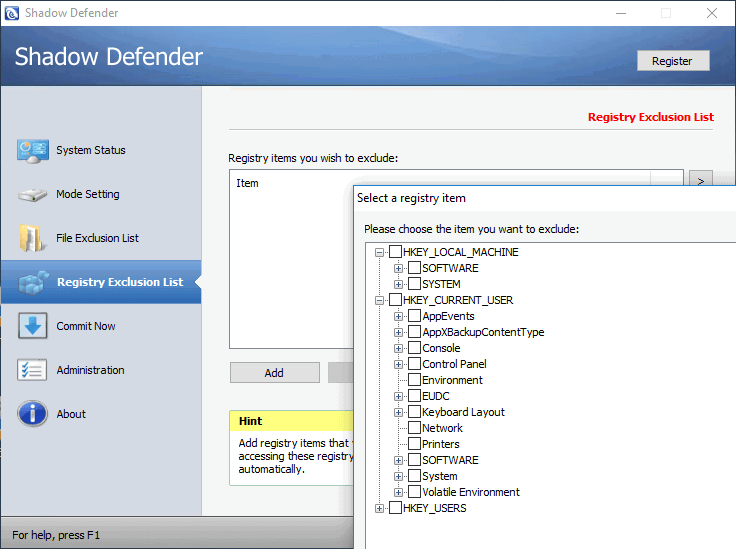
Task: Click the Commit Now download arrow icon
Action: pos(32,326)
